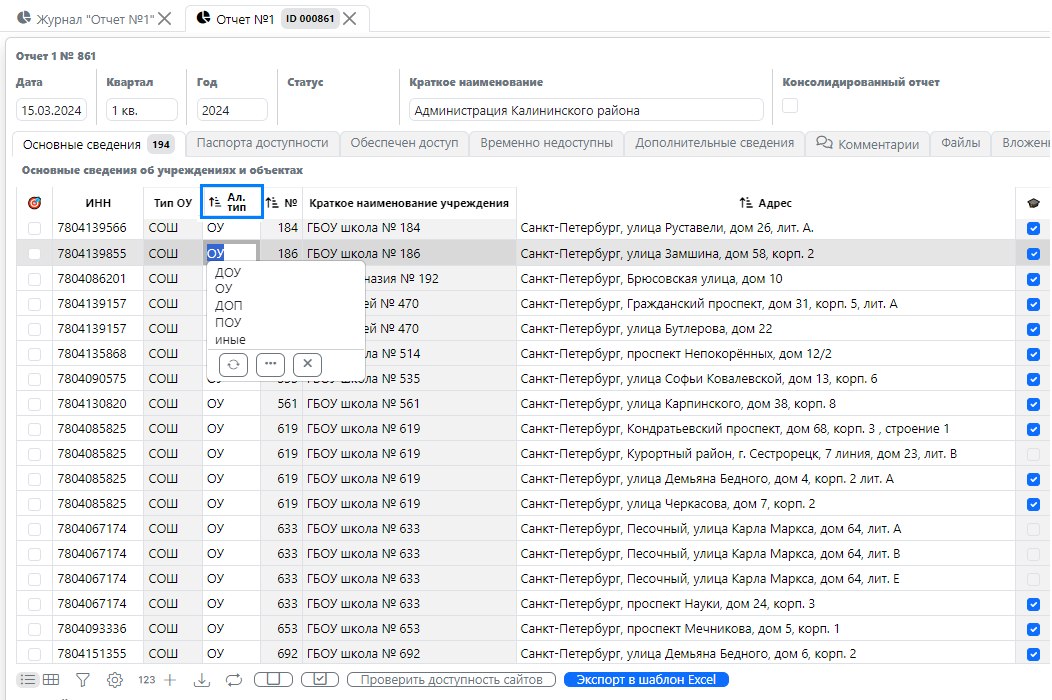Switch to Паспорта доступности tab
Viewport: 1052px width, 700px height.
[x=262, y=143]
